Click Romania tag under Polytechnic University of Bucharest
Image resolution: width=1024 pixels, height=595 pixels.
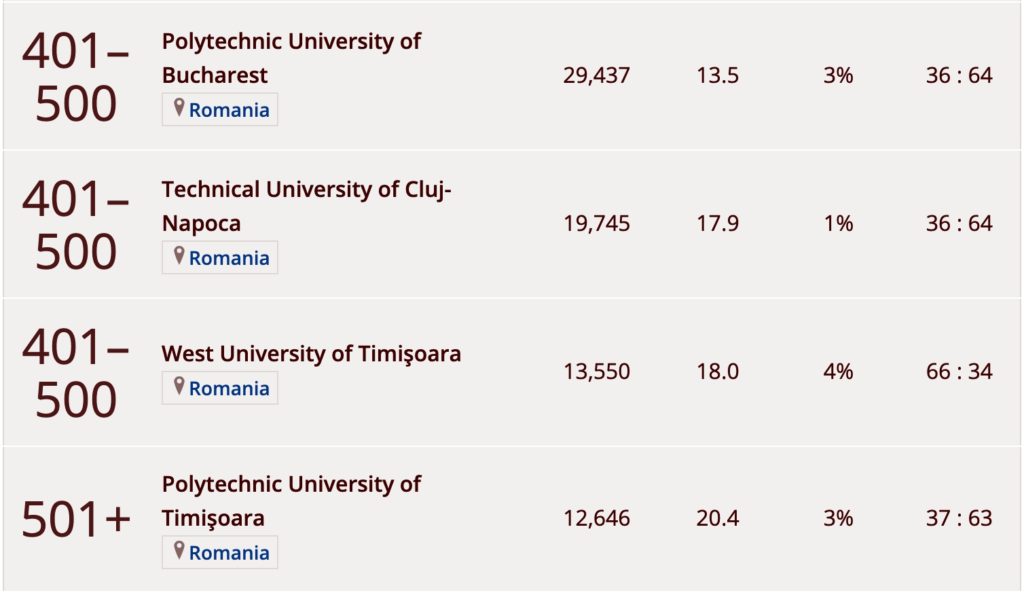(229, 110)
